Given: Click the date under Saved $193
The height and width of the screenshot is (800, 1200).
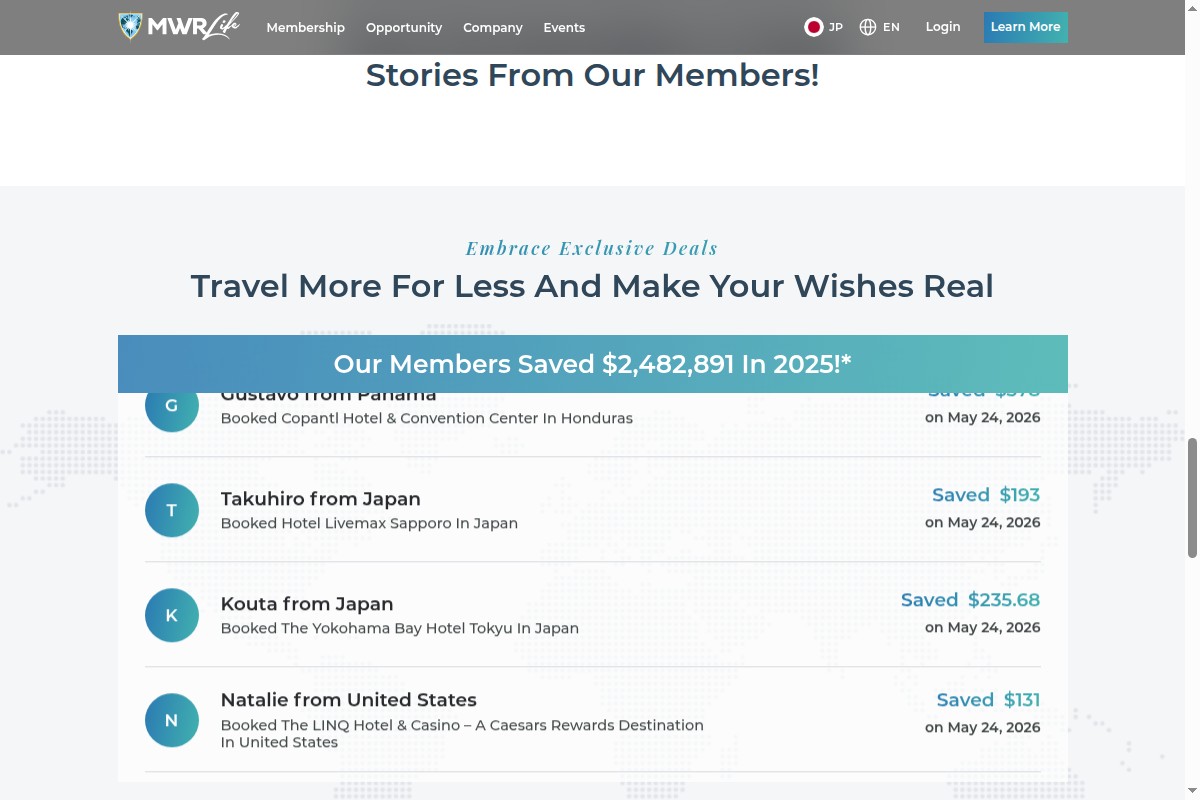Looking at the screenshot, I should tap(982, 522).
